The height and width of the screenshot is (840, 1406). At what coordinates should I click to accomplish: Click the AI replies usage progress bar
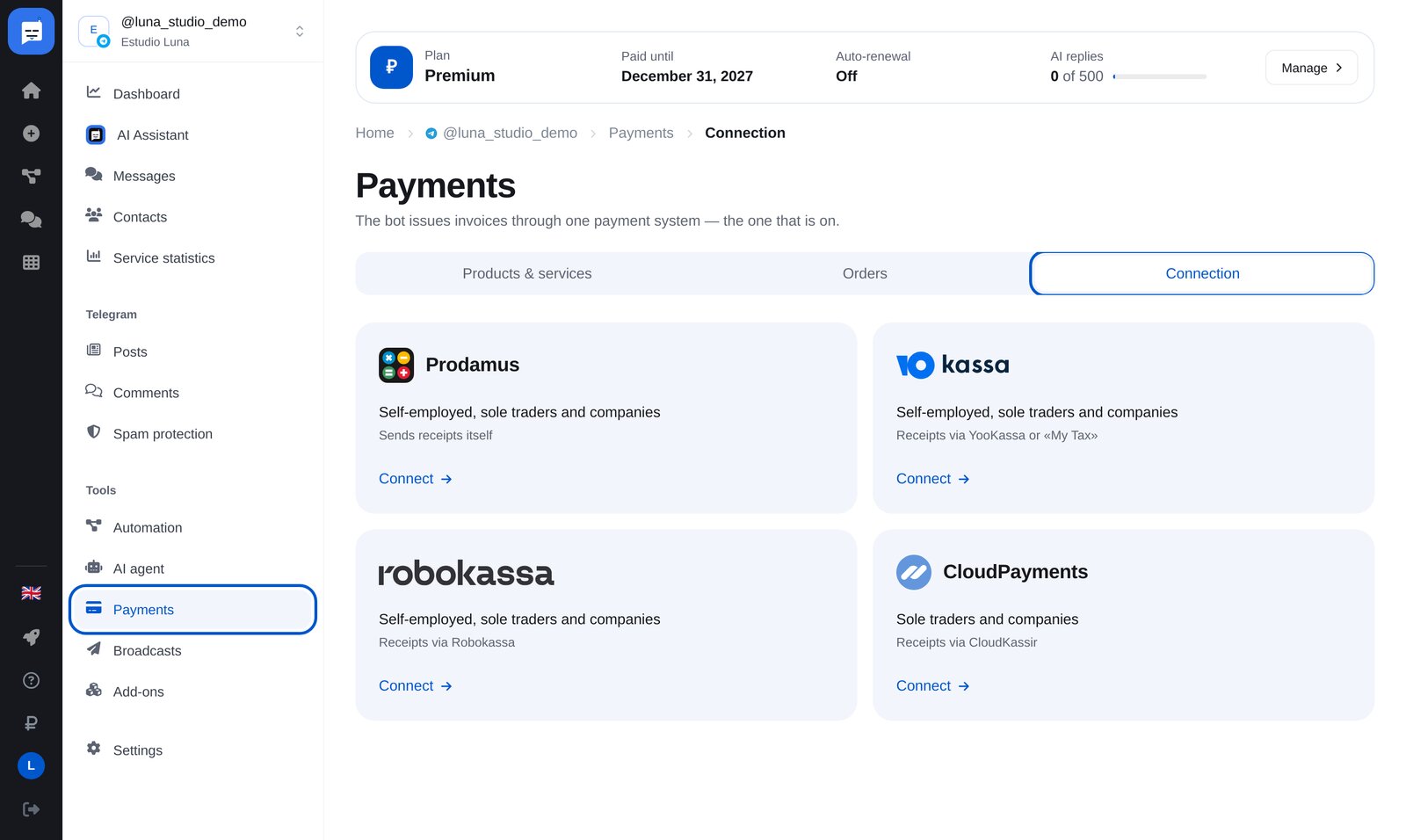pos(1159,76)
